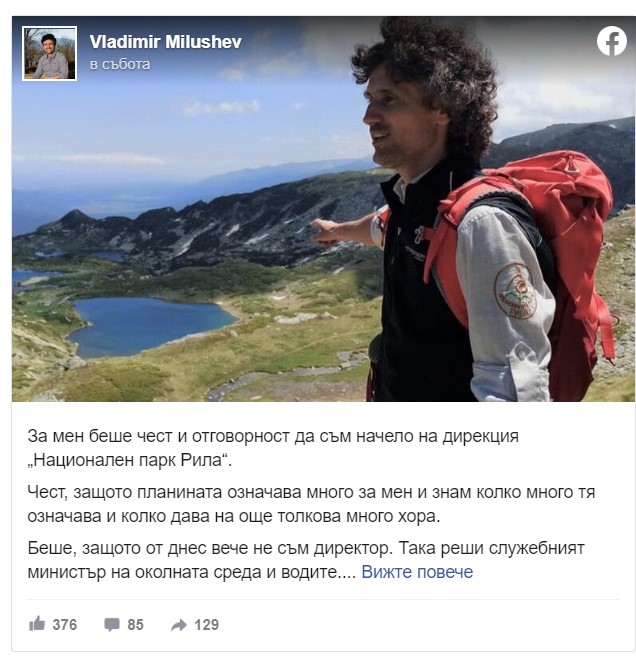The image size is (636, 658).
Task: Open Vladimir Milushev's profile name link
Action: coord(165,42)
